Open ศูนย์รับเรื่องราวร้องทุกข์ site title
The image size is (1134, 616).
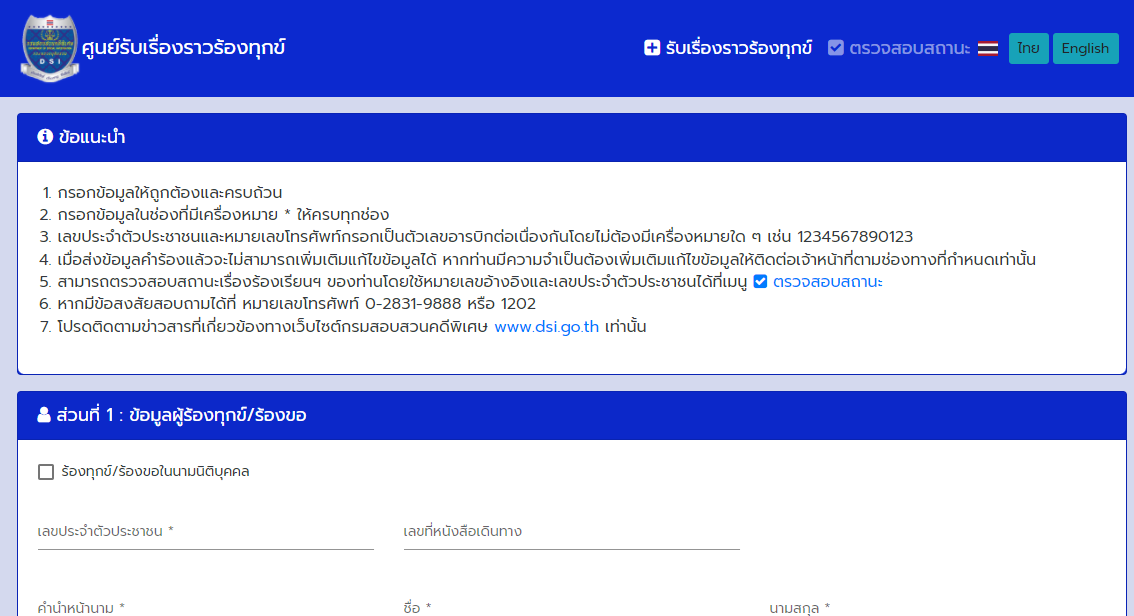click(184, 48)
